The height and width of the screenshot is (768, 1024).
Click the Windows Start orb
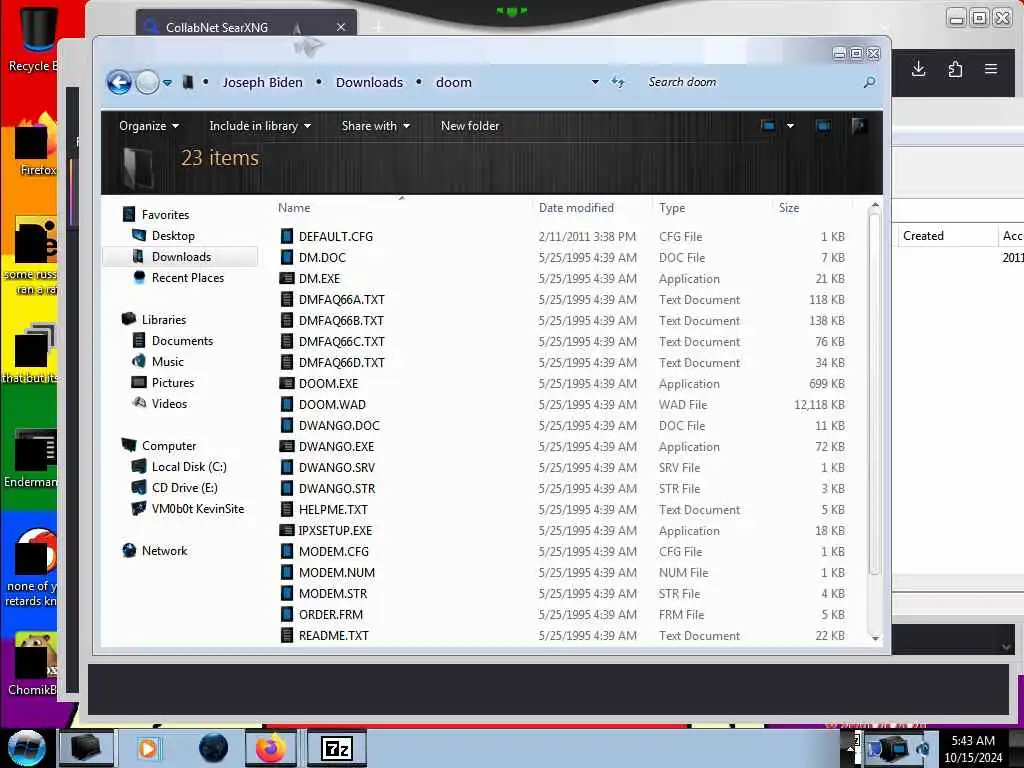27,748
